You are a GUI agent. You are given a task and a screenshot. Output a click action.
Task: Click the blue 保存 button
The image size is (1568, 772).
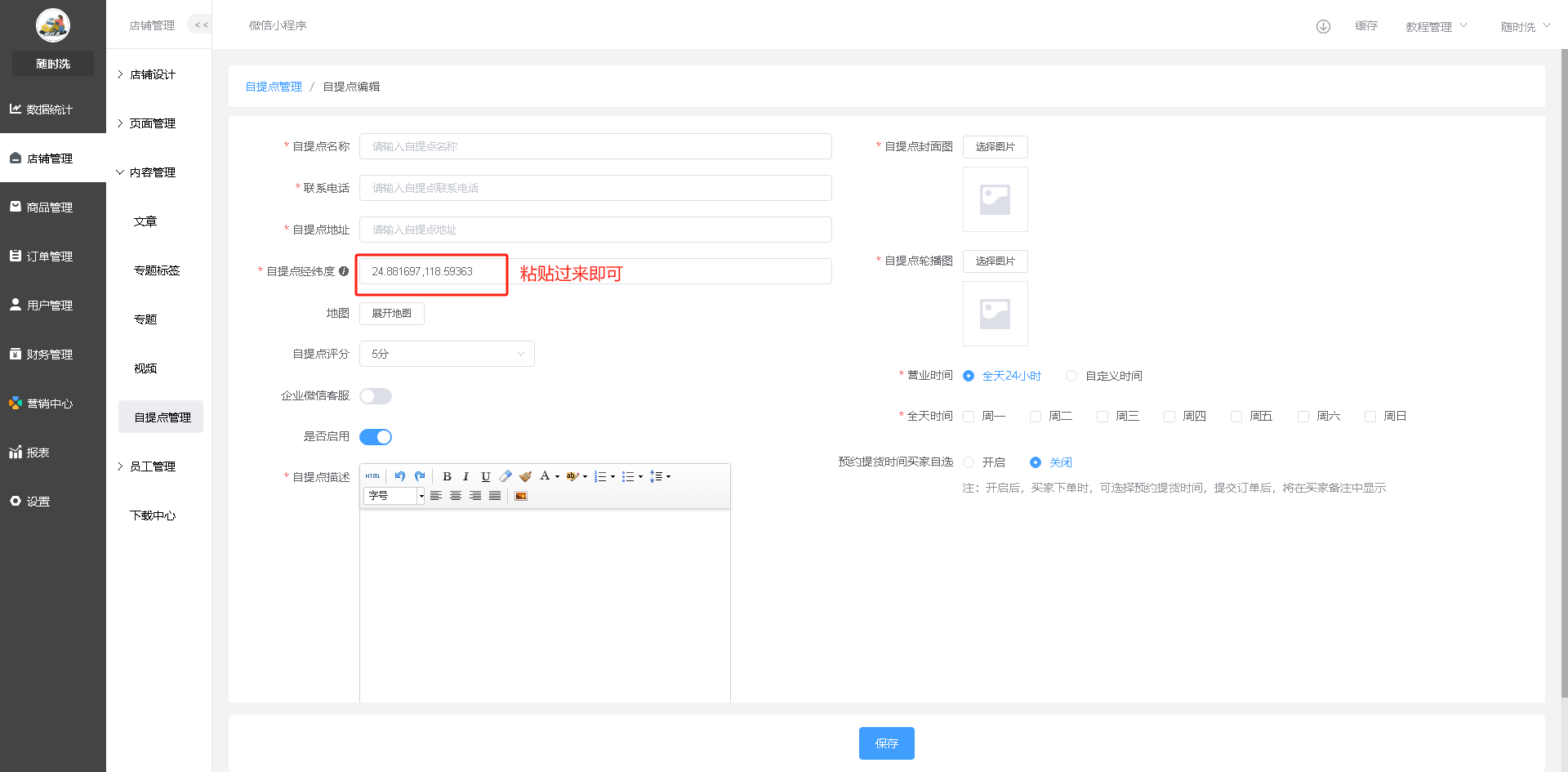[886, 743]
